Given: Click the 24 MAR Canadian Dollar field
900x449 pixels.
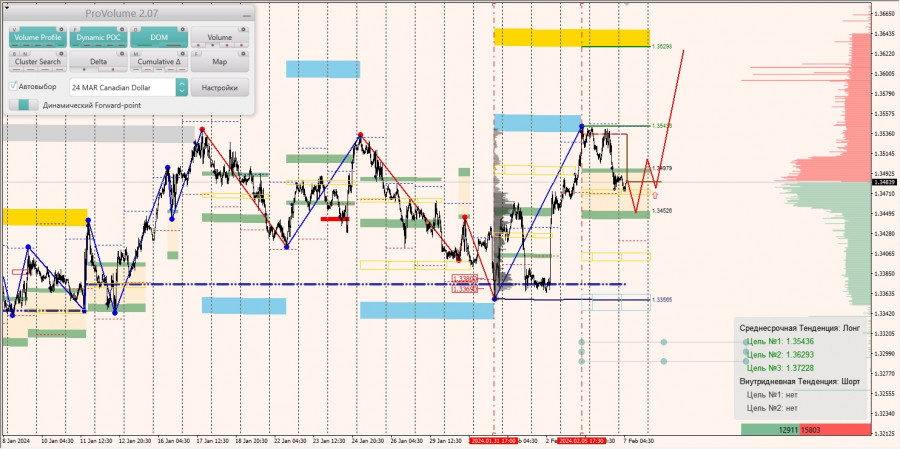Looking at the screenshot, I should [x=123, y=87].
